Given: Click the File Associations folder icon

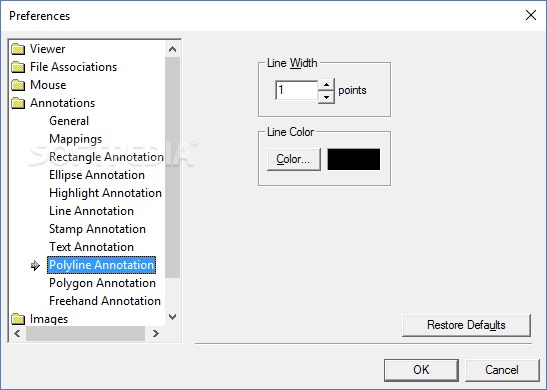Looking at the screenshot, I should 18,67.
